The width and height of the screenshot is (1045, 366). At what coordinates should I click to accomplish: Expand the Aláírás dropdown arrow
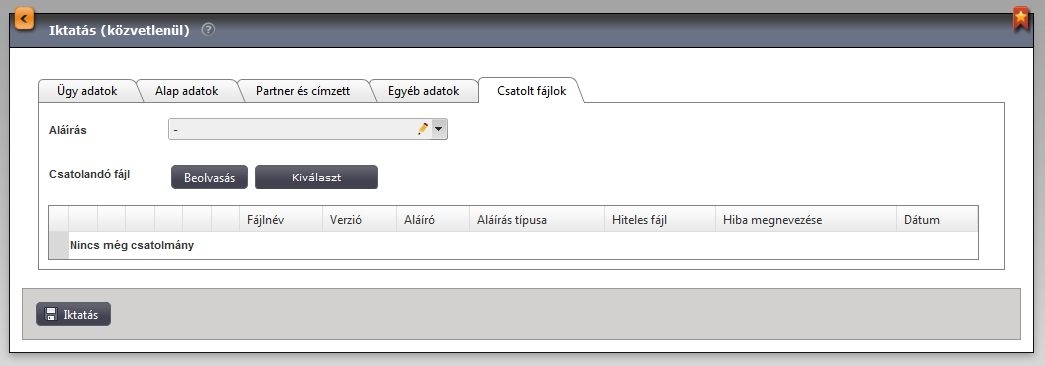[x=439, y=129]
